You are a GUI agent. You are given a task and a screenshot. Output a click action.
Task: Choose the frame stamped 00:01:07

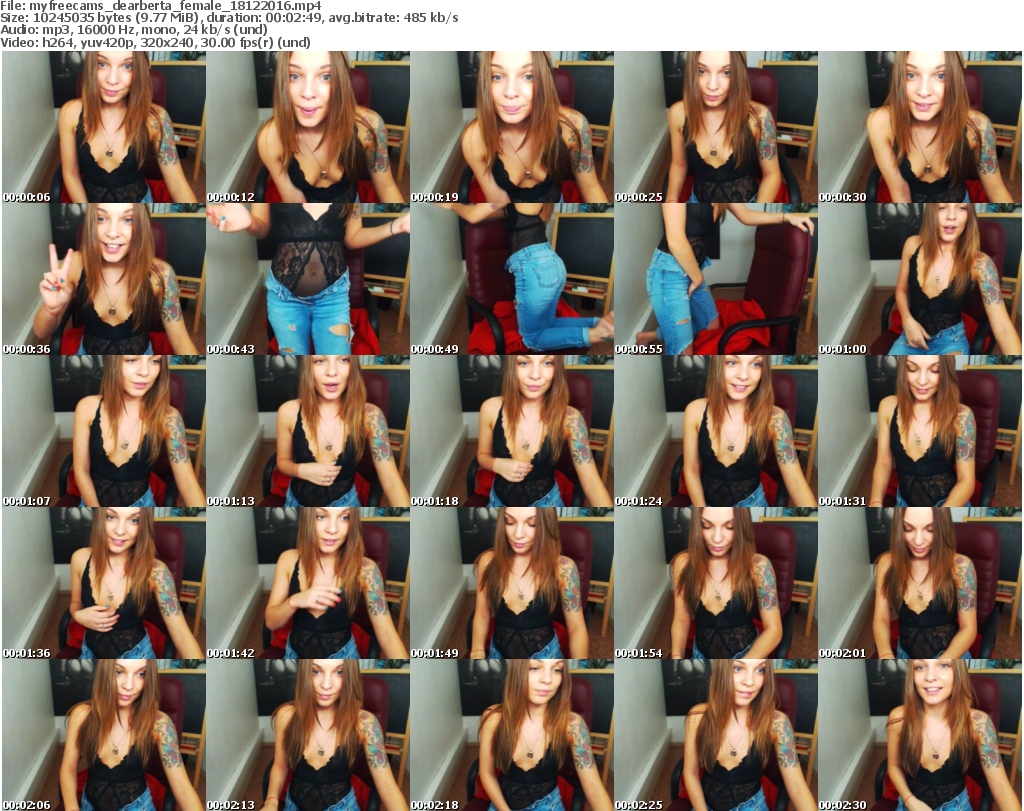(104, 431)
